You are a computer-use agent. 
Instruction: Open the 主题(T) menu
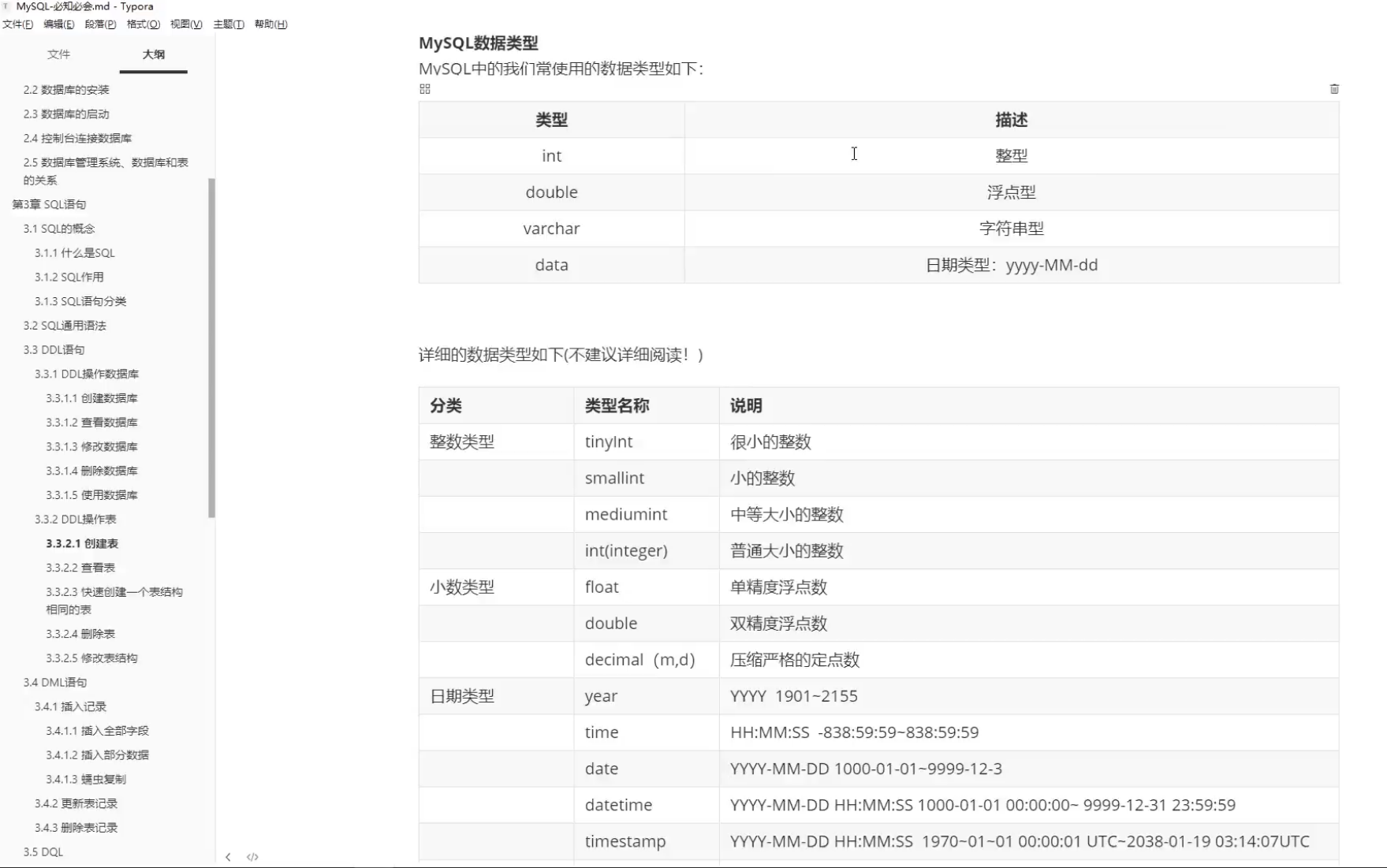coord(229,24)
